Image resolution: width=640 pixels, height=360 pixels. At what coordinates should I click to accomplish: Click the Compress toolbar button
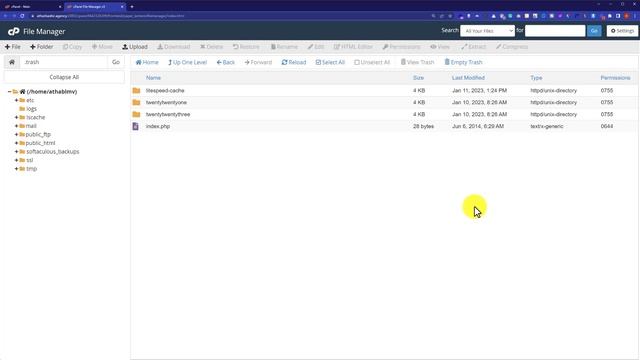click(x=512, y=47)
